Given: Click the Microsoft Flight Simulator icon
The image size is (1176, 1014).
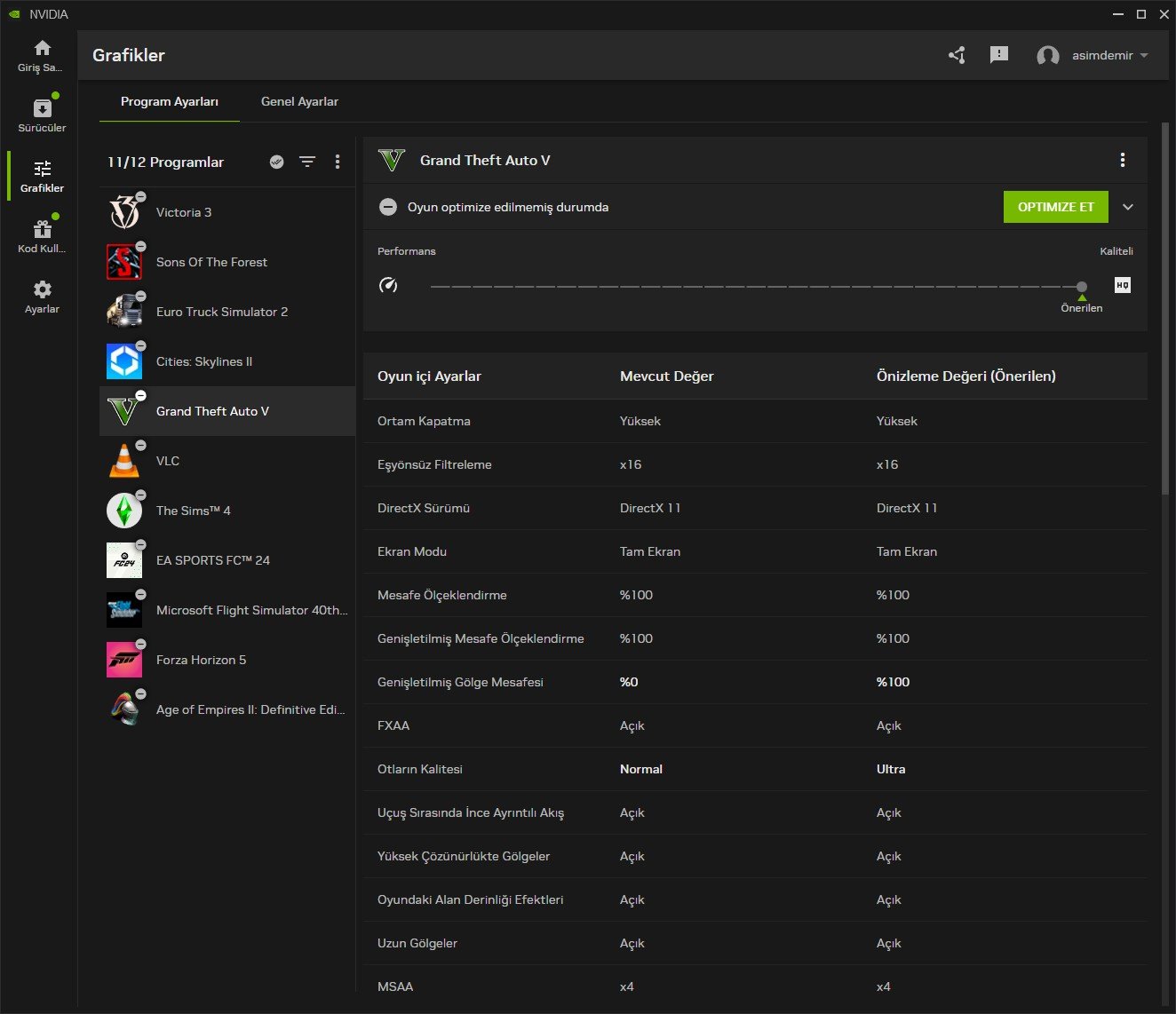Looking at the screenshot, I should 123,610.
